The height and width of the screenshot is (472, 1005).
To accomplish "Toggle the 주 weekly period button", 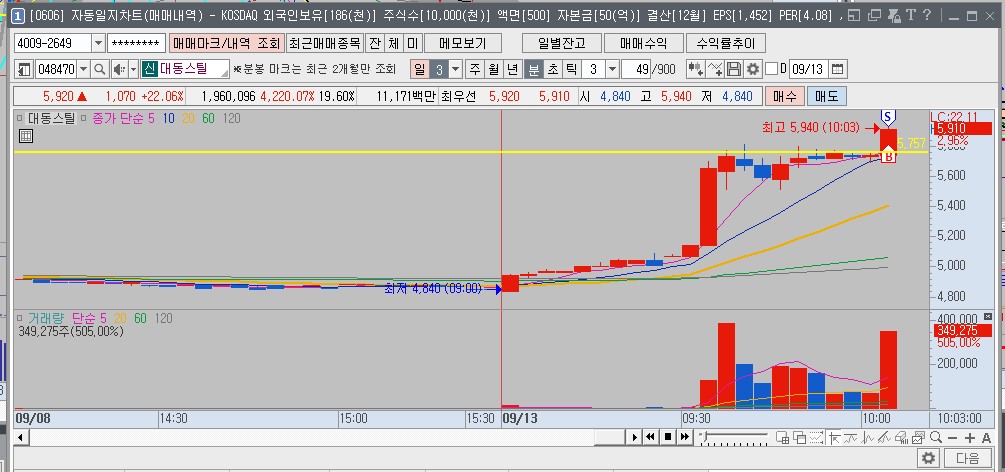I will [x=474, y=69].
